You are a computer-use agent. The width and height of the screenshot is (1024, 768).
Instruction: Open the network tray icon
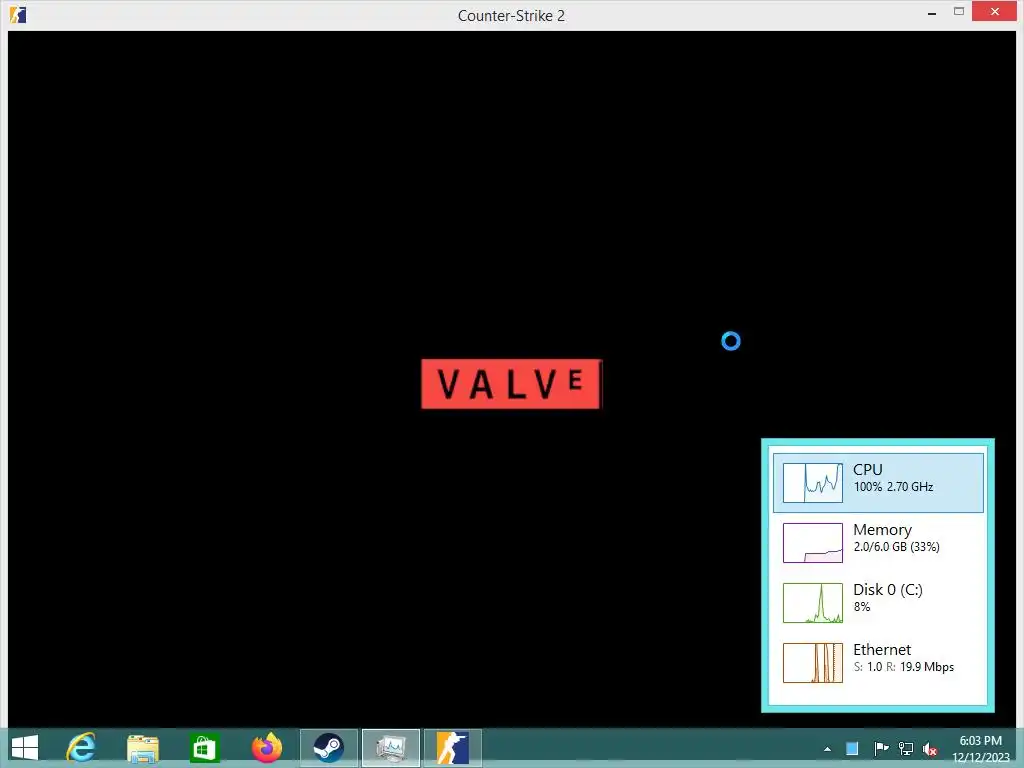pyautogui.click(x=906, y=748)
